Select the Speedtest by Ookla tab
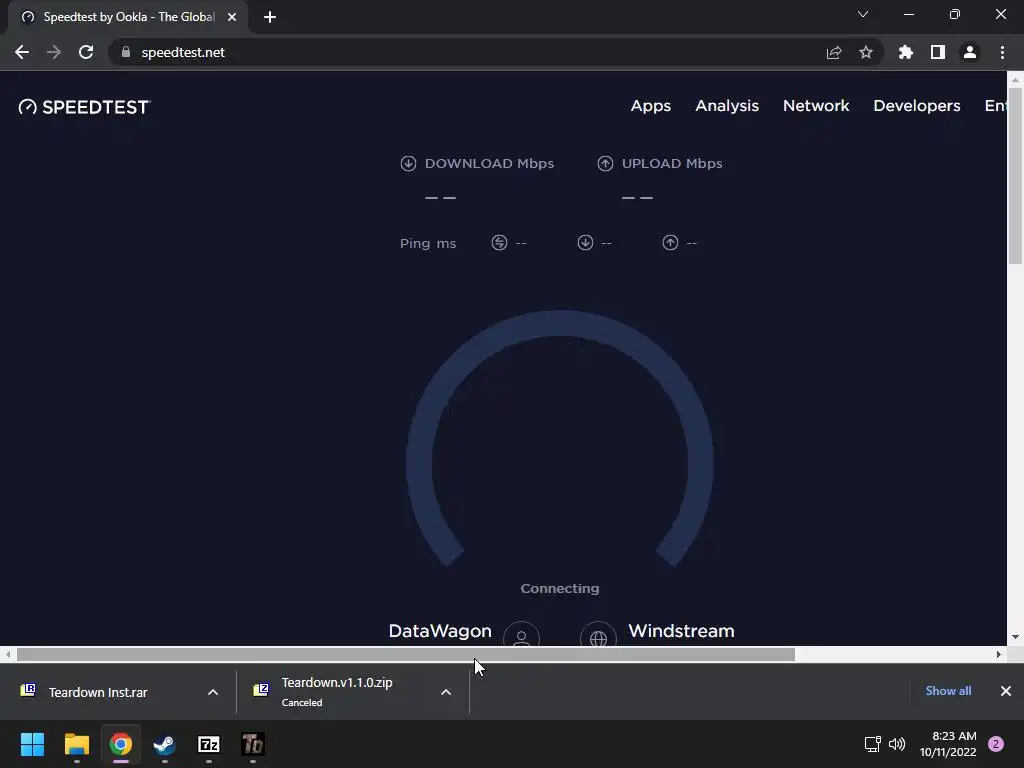 coord(129,17)
